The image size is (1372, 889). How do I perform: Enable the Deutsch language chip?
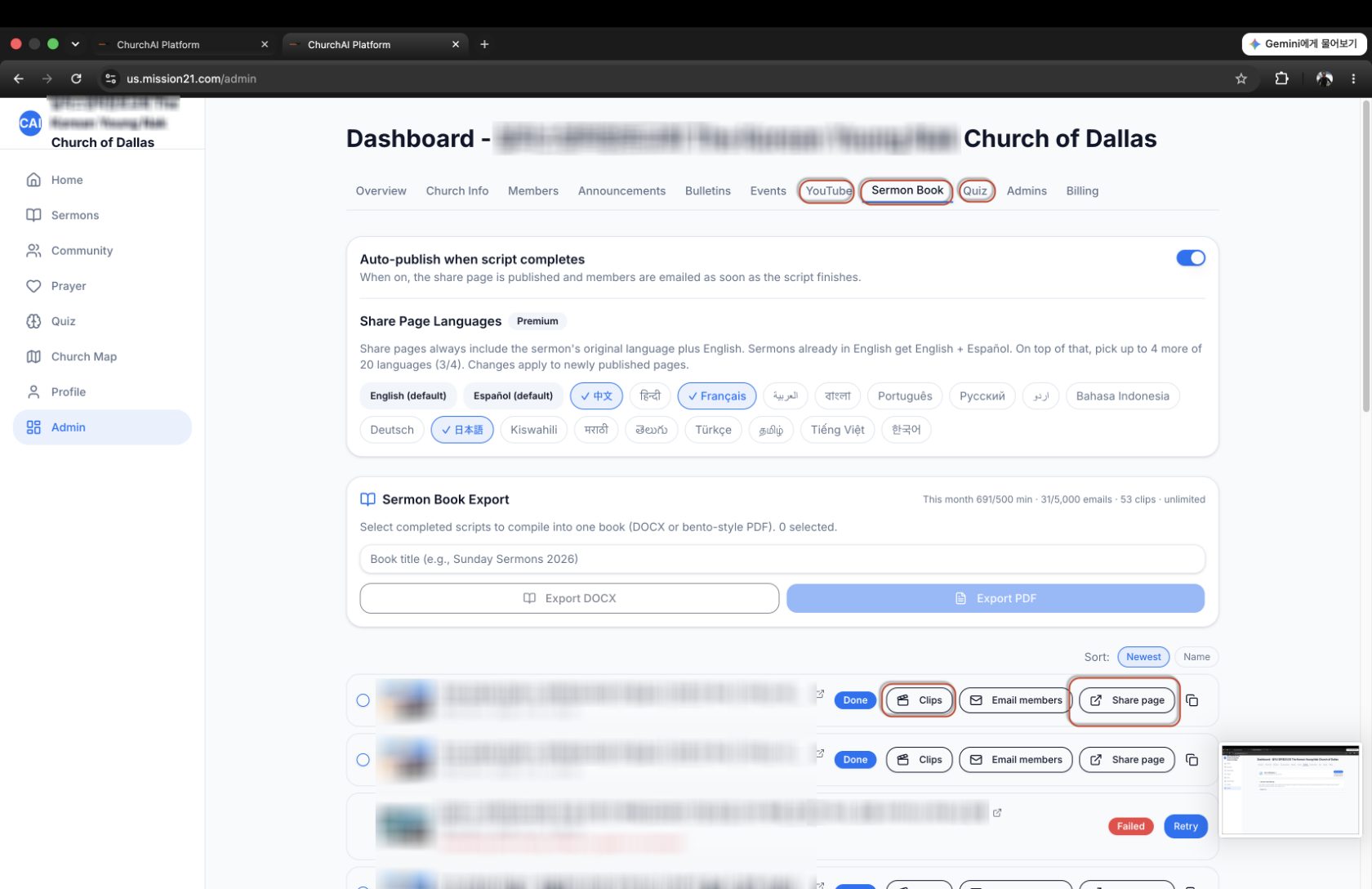pos(392,430)
